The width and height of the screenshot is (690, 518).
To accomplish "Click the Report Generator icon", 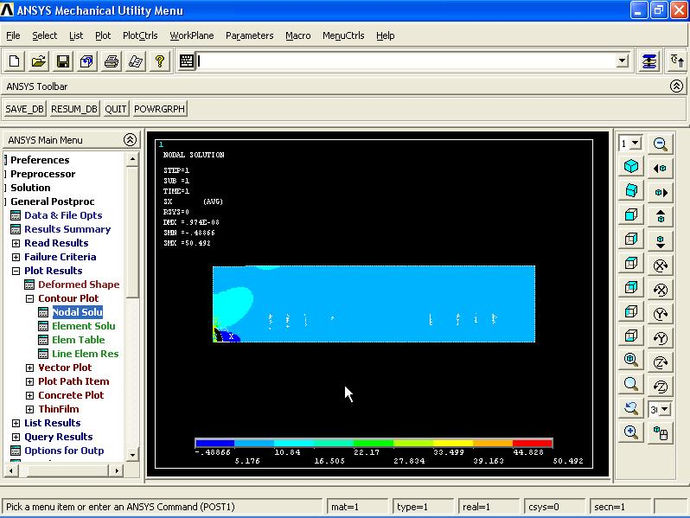I will [135, 61].
